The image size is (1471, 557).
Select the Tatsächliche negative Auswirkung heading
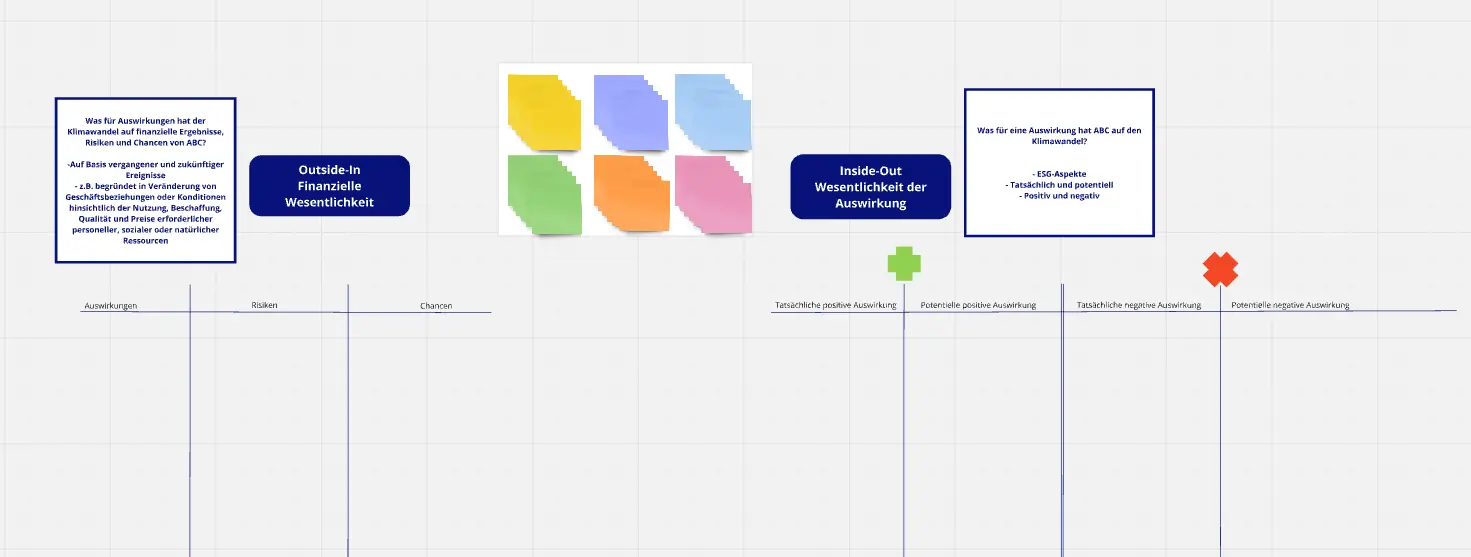click(1138, 305)
